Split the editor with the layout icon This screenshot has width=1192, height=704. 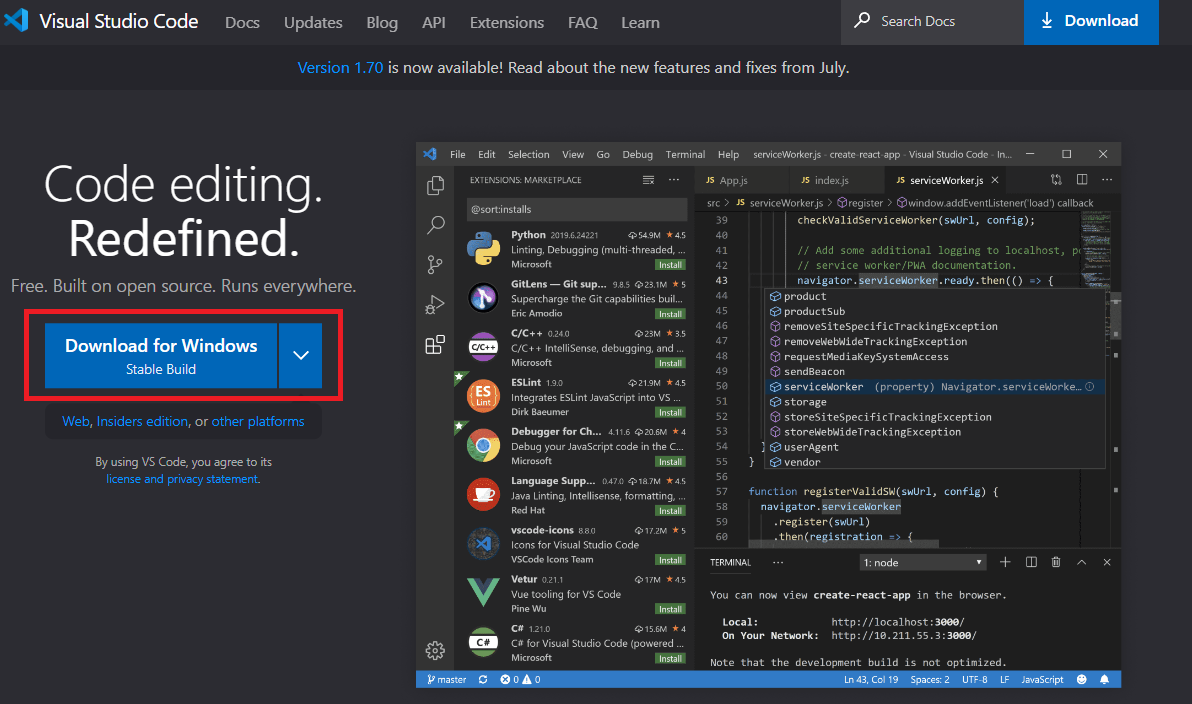[1082, 180]
